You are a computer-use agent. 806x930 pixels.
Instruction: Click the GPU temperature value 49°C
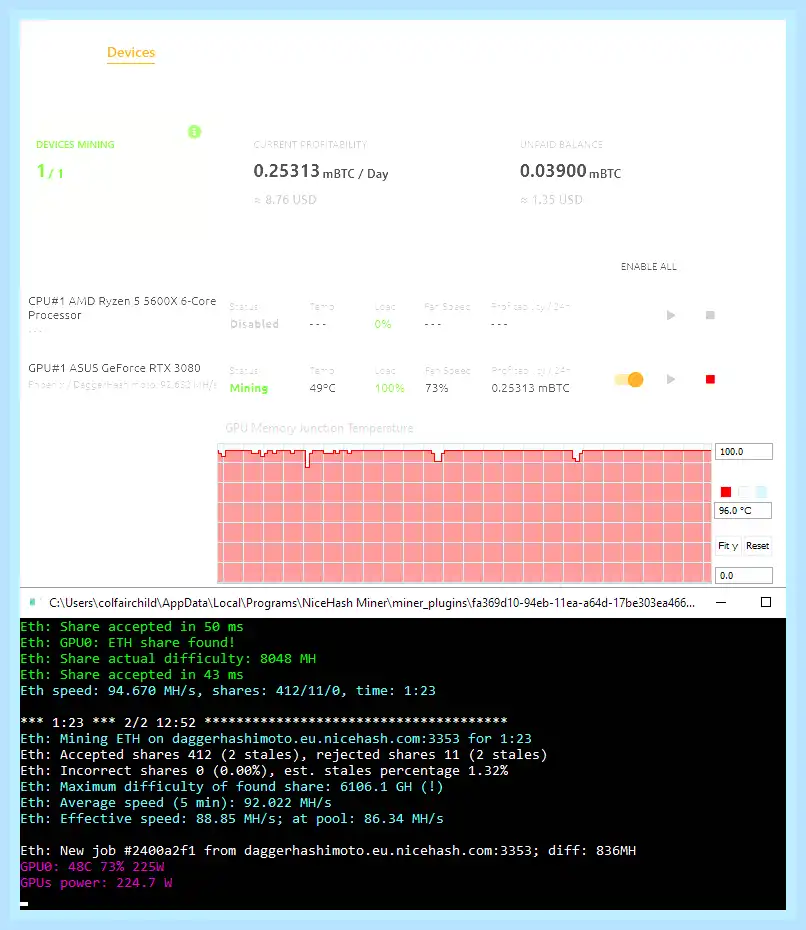click(x=323, y=388)
